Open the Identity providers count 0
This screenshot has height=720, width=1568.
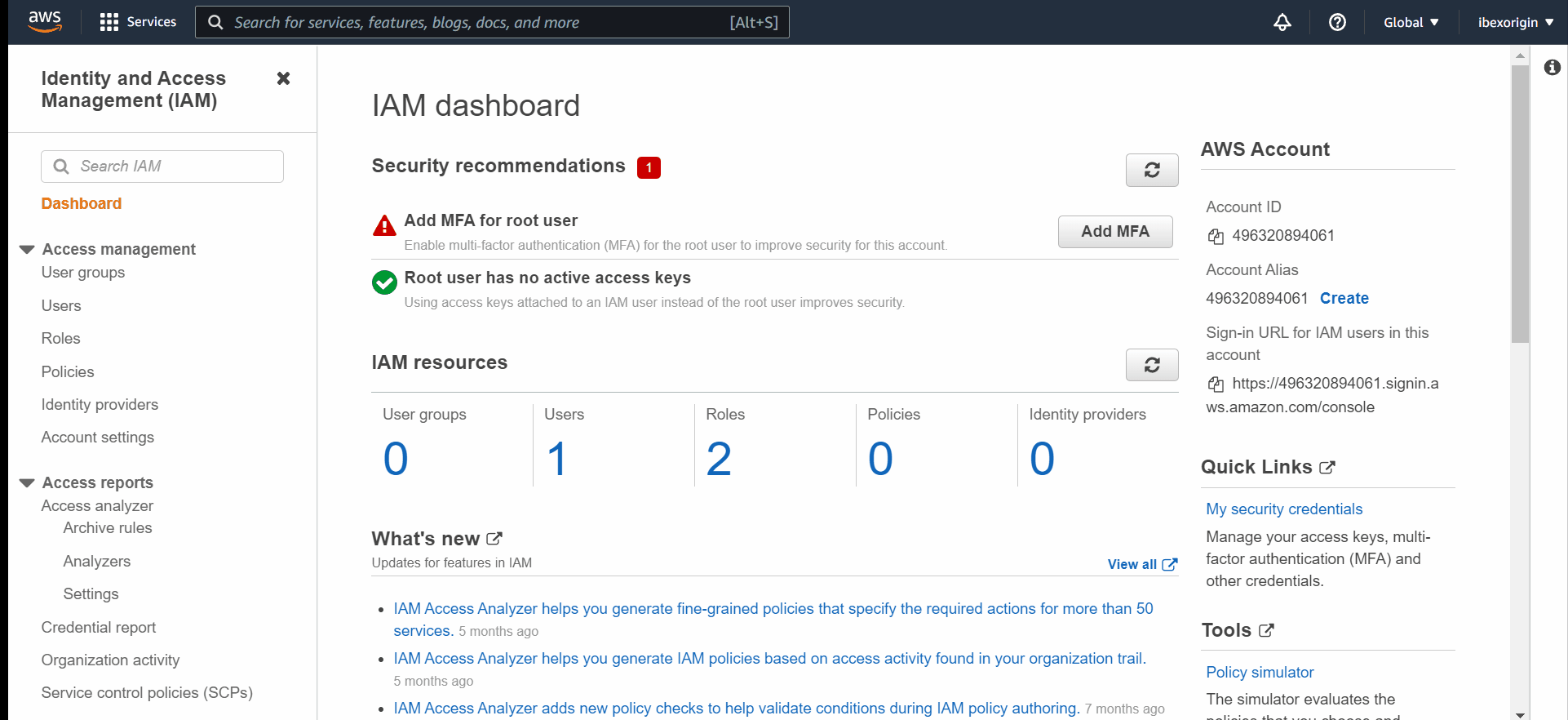[1042, 458]
